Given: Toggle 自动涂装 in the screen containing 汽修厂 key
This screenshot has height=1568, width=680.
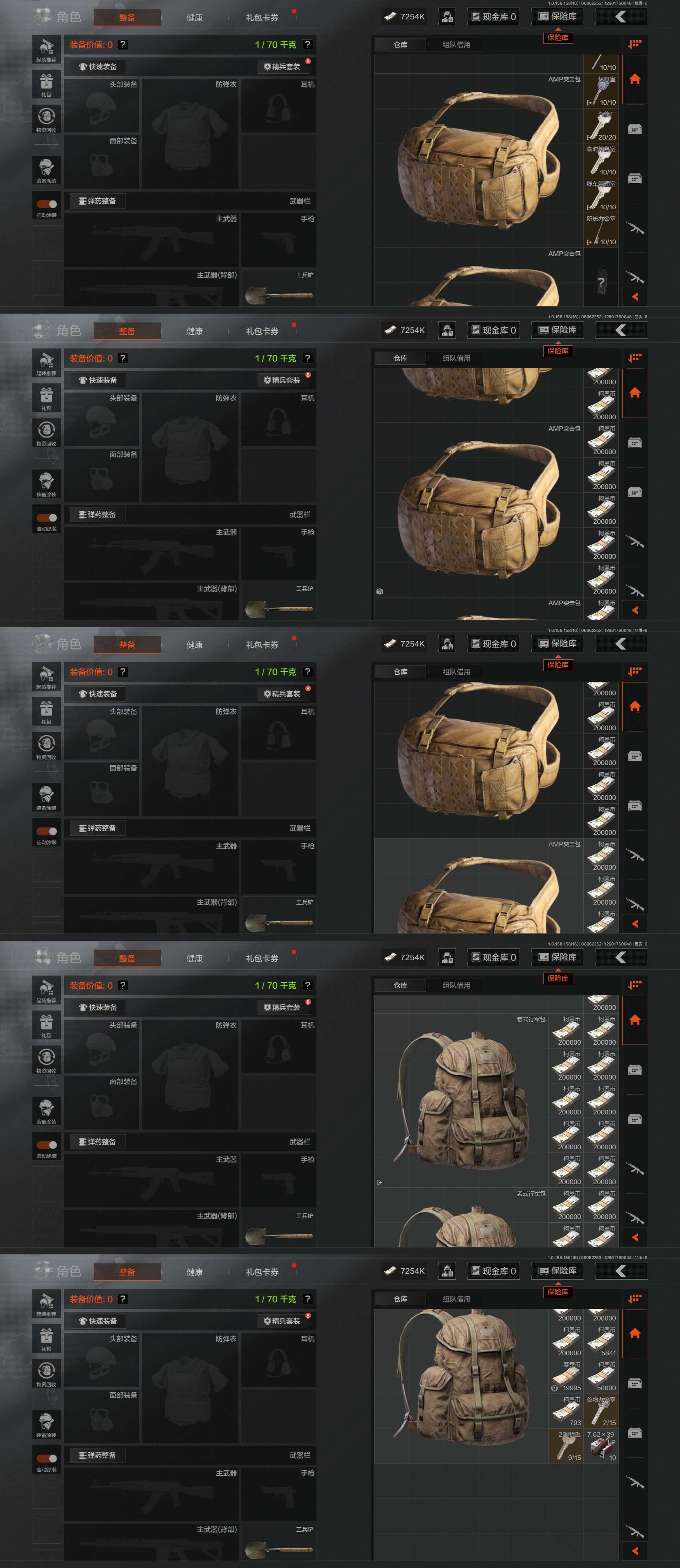Looking at the screenshot, I should point(47,205).
